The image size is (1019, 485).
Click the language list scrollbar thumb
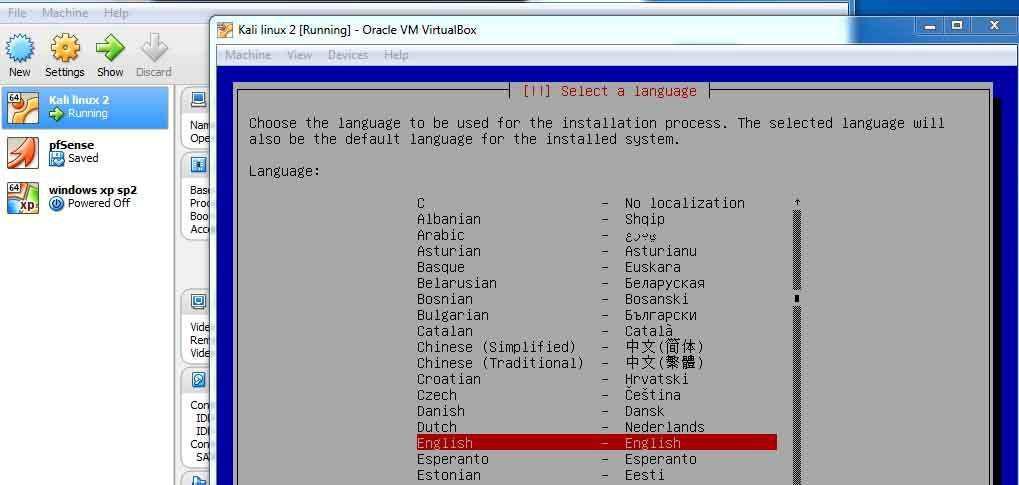click(797, 298)
